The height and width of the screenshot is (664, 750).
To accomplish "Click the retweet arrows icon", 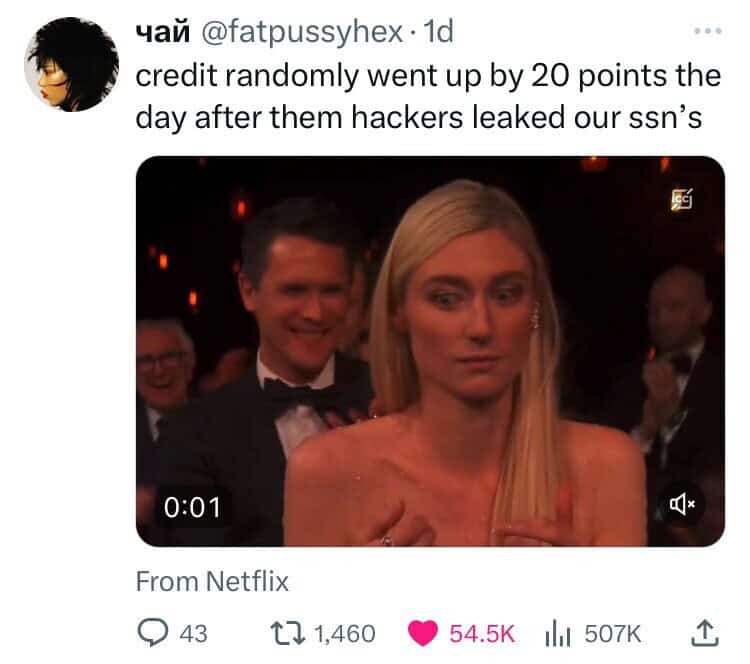I will click(x=287, y=632).
